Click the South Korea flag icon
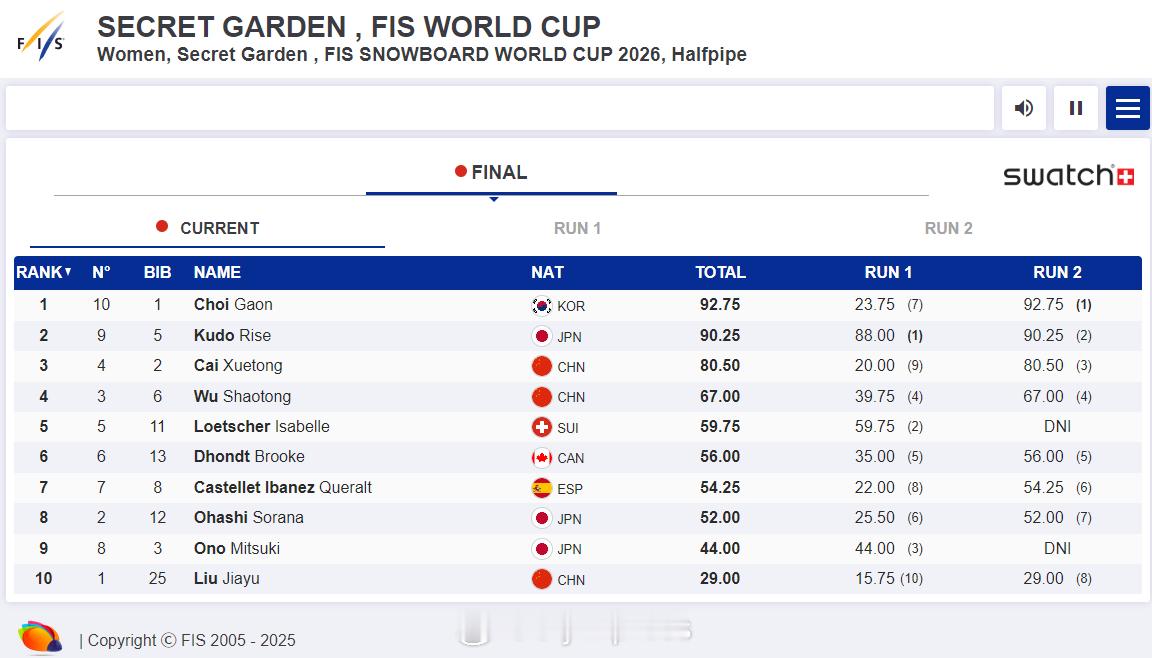Screen dimensions: 1152x658 point(542,306)
